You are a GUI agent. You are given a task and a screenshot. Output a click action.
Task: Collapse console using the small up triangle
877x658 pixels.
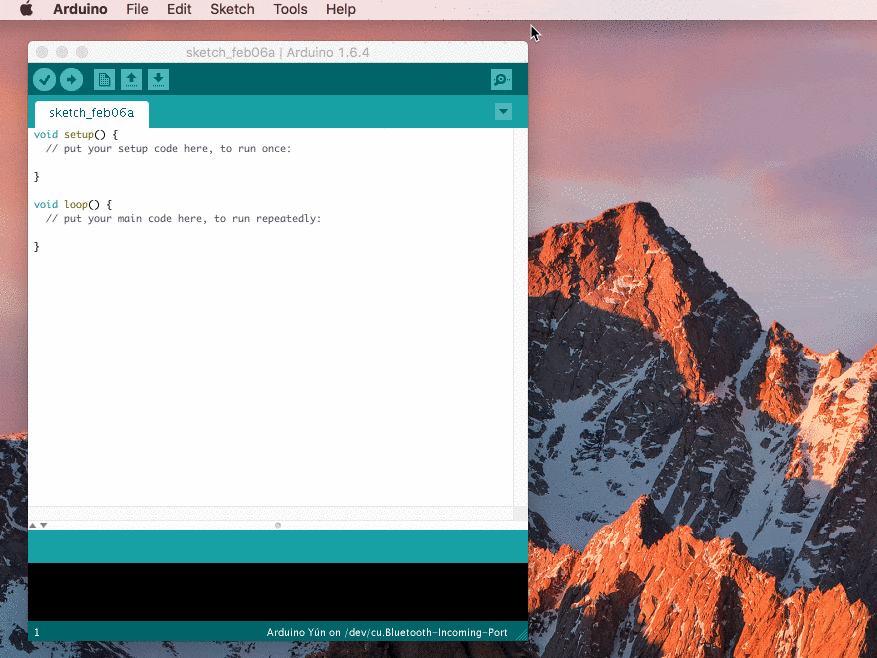click(32, 525)
